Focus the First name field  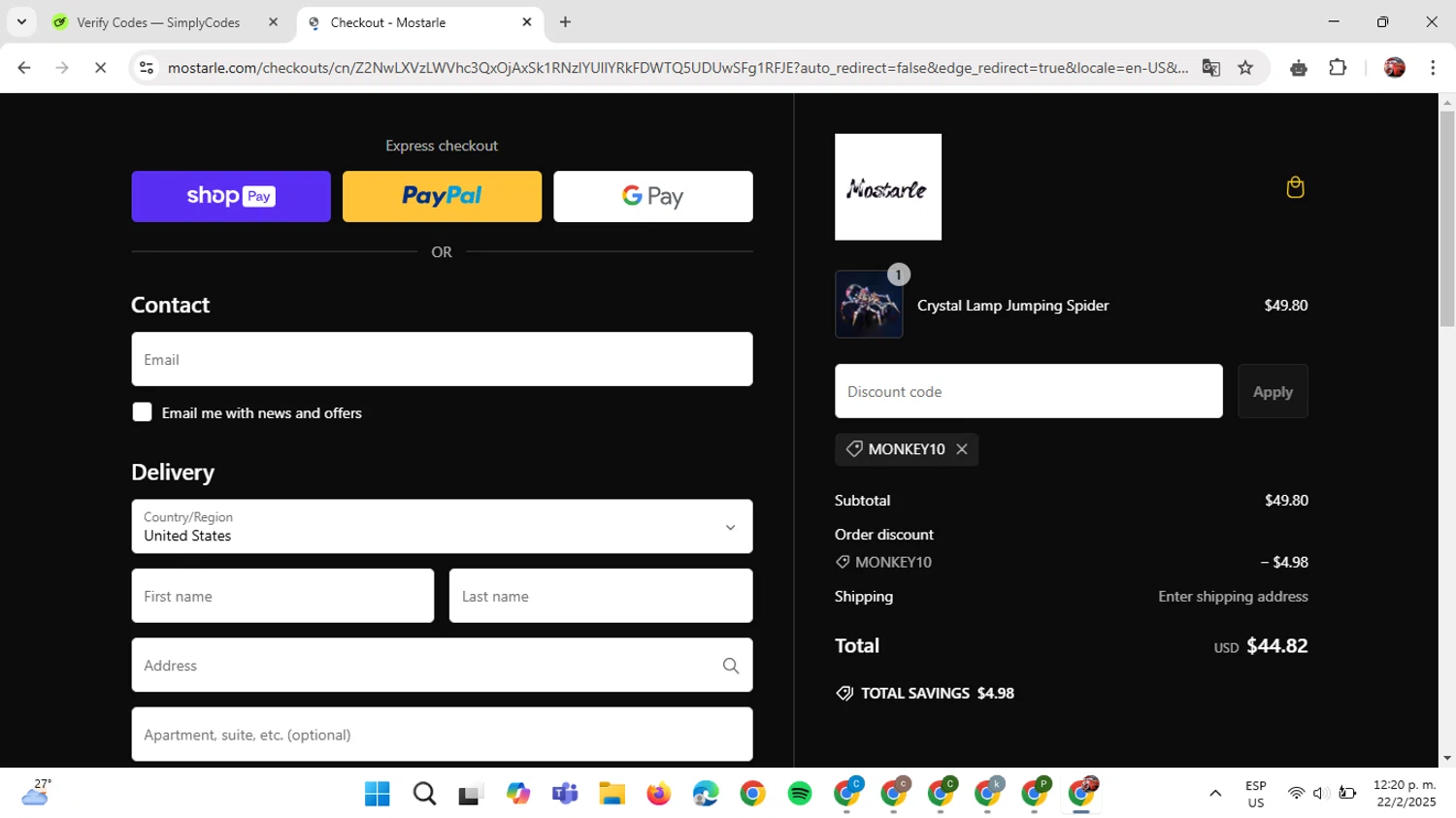pyautogui.click(x=282, y=596)
